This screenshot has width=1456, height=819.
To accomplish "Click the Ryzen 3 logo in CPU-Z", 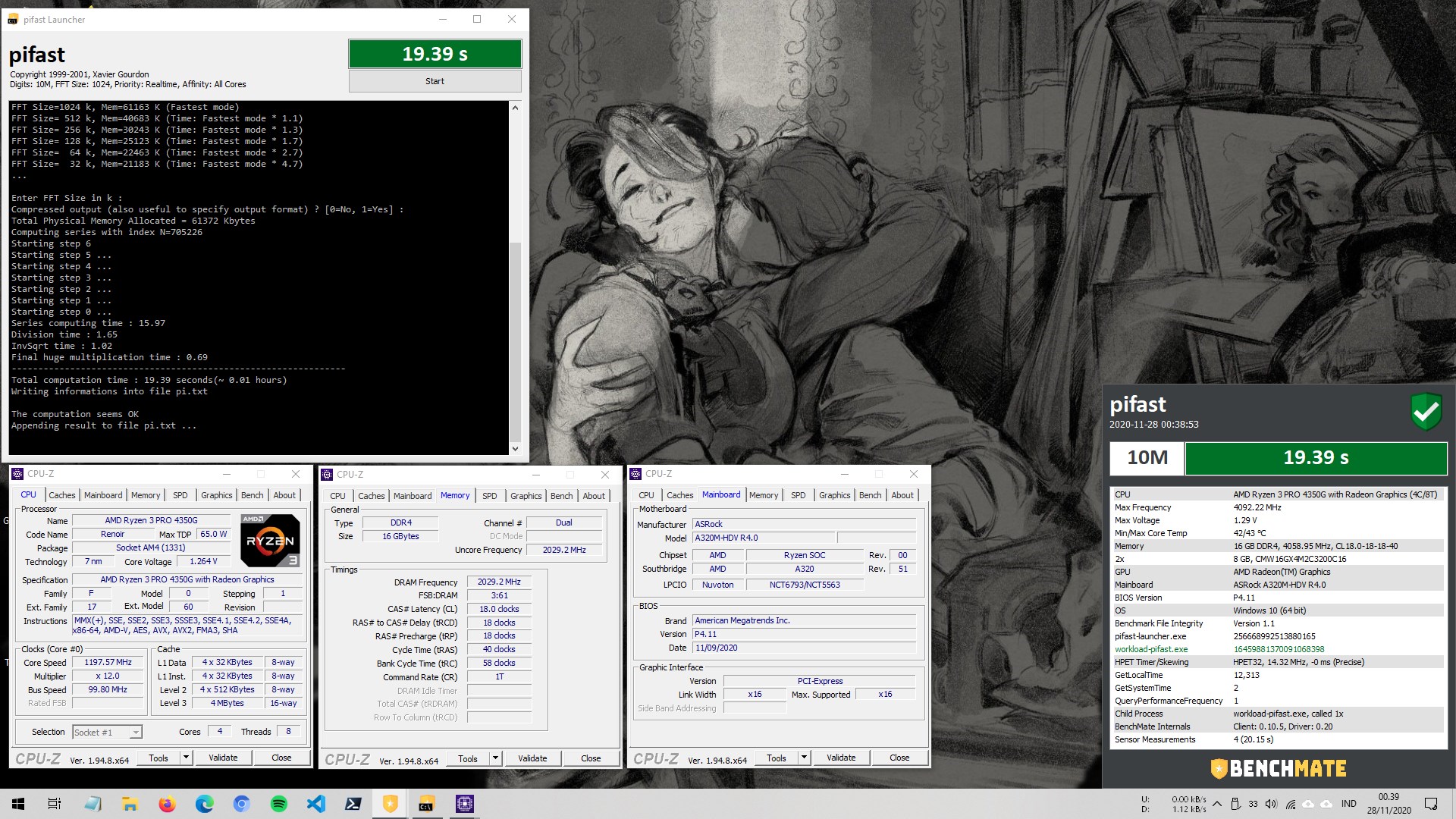I will [270, 541].
